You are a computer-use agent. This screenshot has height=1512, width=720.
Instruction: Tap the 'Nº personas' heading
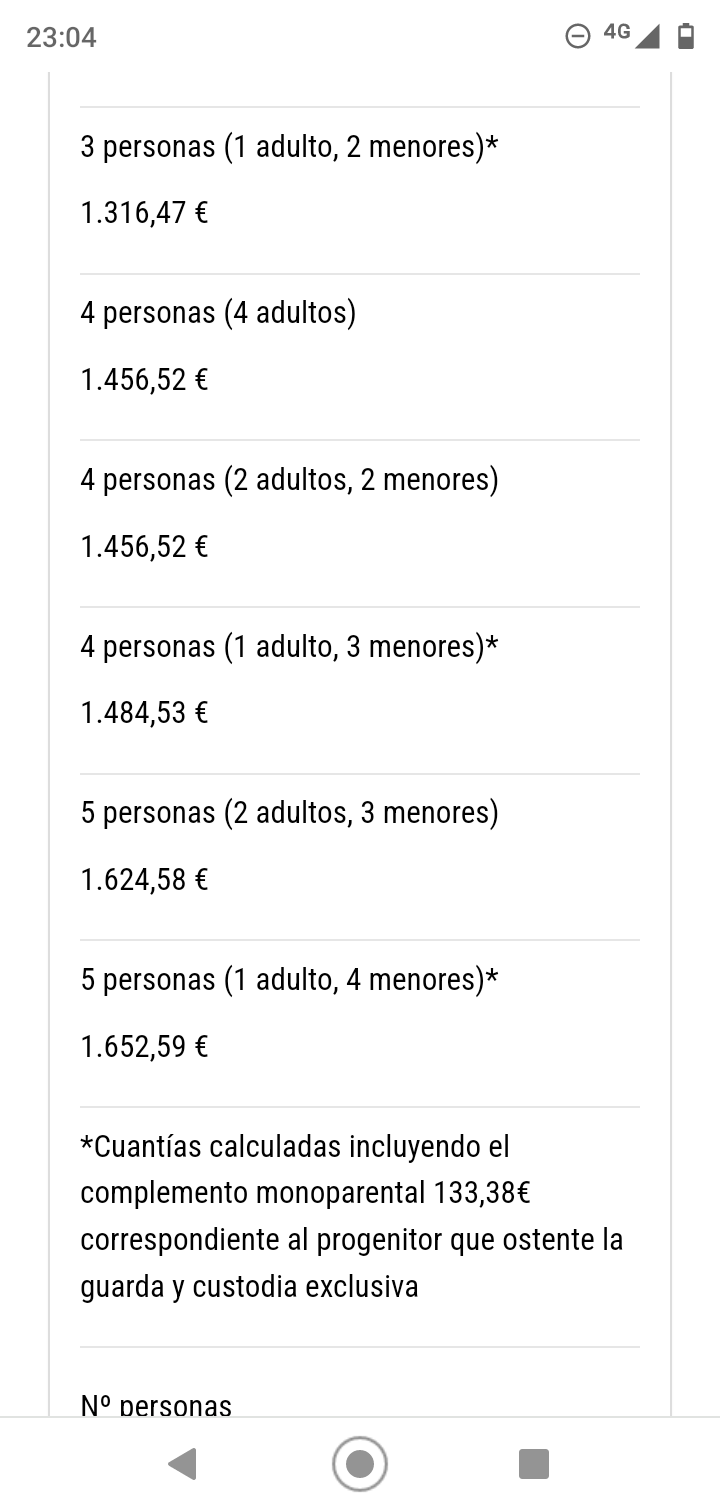(x=156, y=1405)
